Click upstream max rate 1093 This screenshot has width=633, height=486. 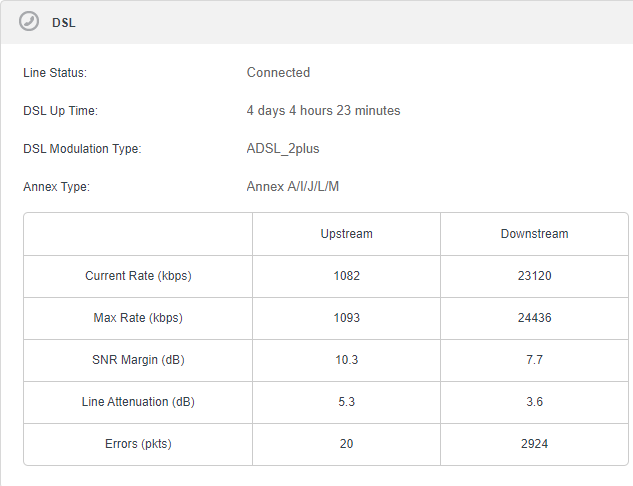346,318
